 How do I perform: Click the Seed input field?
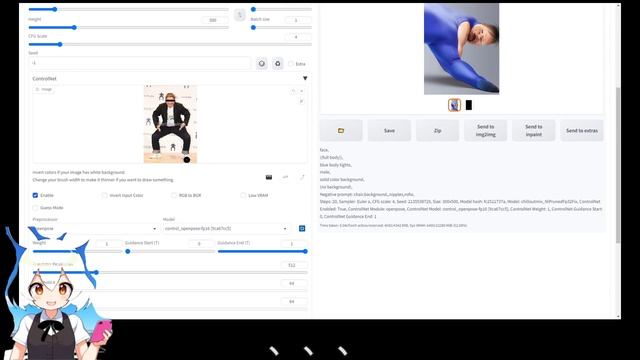(141, 63)
